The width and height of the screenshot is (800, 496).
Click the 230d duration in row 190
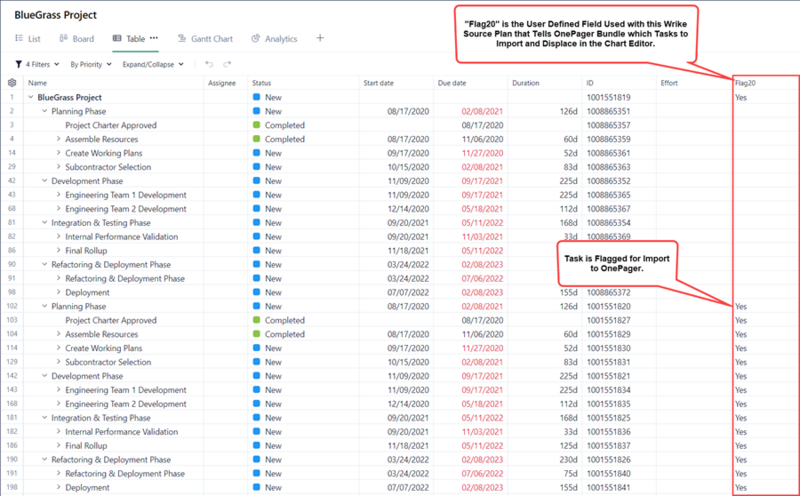click(568, 459)
